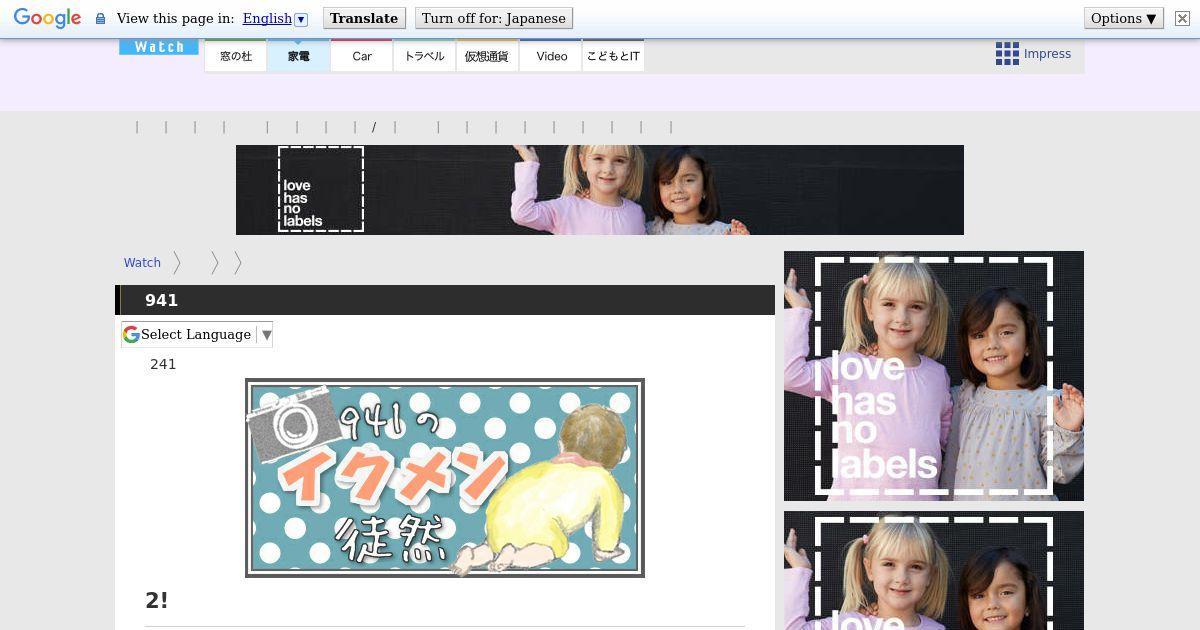Click the love has no labels banner ad
The image size is (1200, 630).
(600, 190)
